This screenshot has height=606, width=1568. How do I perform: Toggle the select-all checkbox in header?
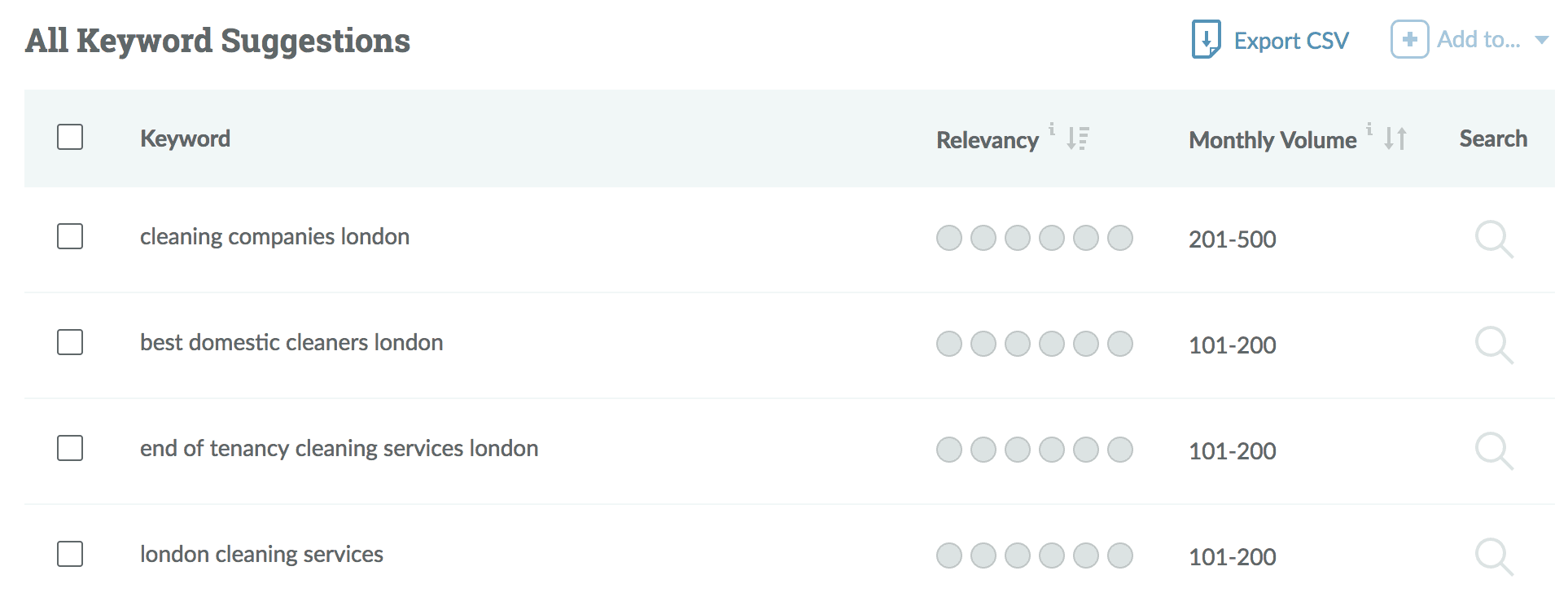70,137
